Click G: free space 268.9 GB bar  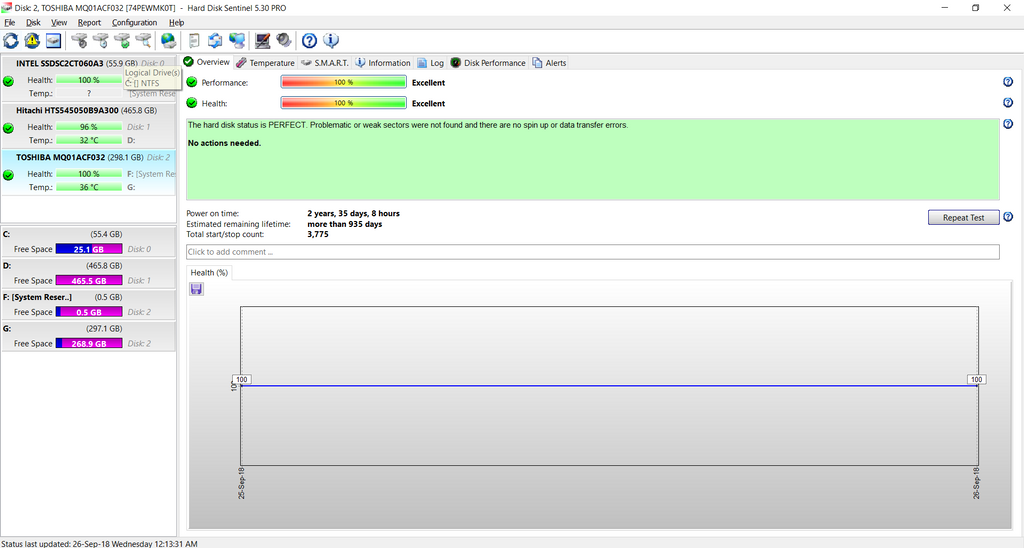coord(89,343)
